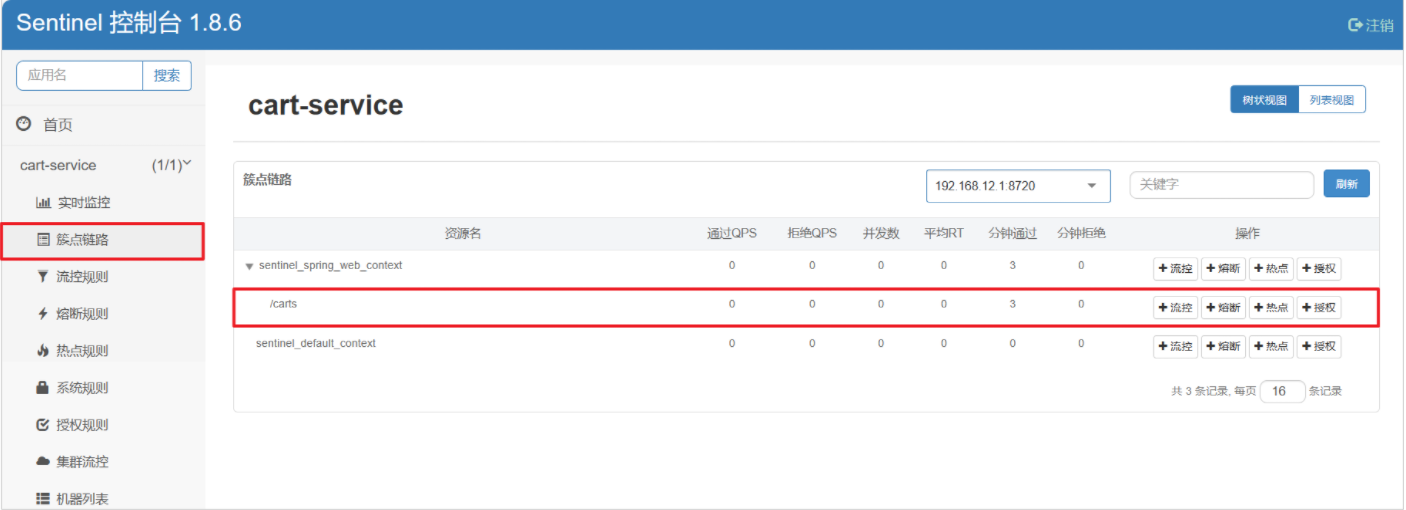This screenshot has height=510, width=1406.
Task: Click the page size field showing 16
Action: point(1283,392)
